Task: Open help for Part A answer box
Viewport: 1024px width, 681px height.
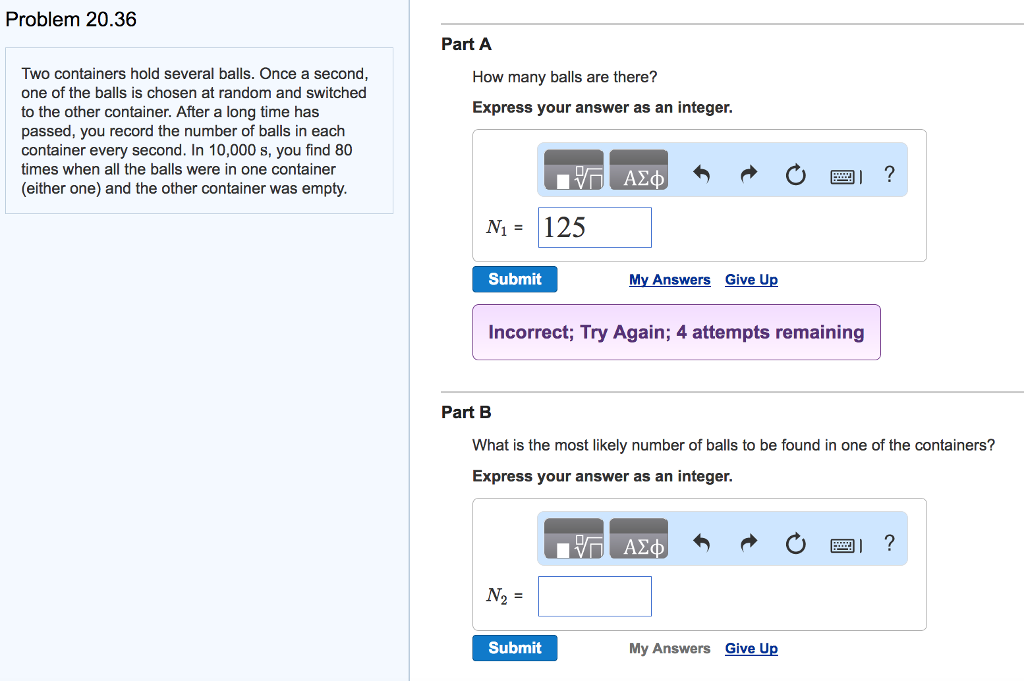Action: tap(889, 175)
